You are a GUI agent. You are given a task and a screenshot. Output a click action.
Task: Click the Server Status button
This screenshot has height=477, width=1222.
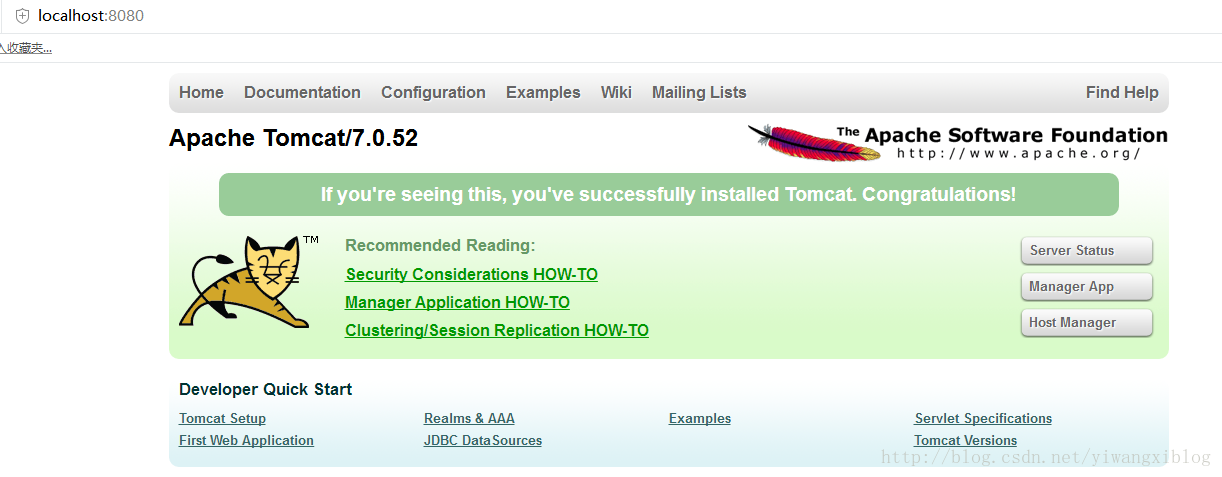[x=1087, y=251]
